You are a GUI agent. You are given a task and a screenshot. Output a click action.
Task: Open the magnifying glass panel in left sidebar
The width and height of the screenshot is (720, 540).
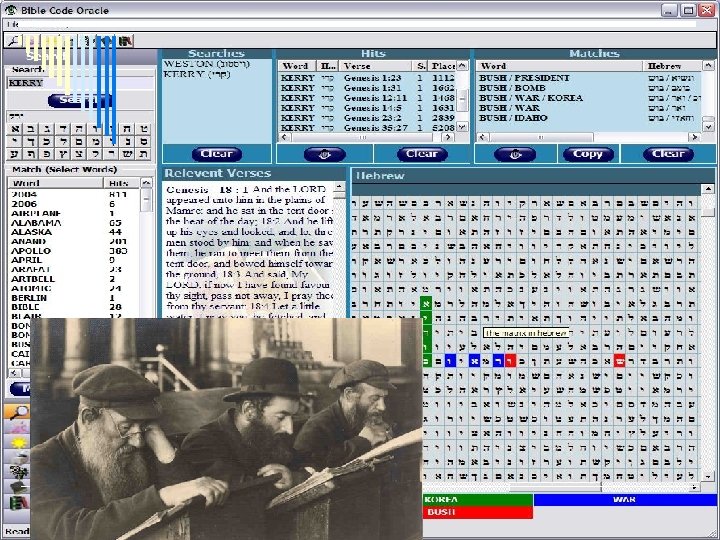click(x=17, y=412)
